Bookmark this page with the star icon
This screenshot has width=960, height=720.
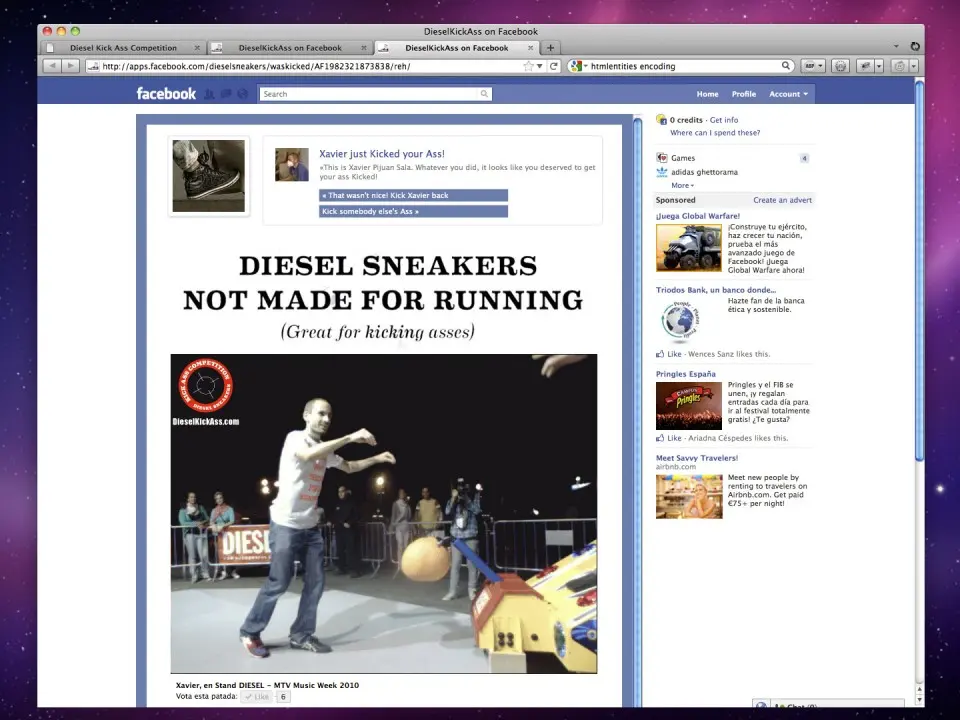528,66
